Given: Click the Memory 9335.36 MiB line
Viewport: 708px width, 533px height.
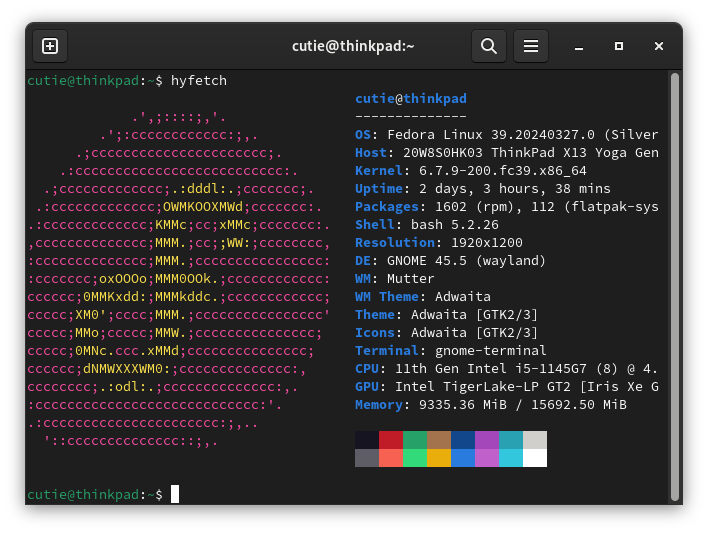Looking at the screenshot, I should pyautogui.click(x=491, y=405).
